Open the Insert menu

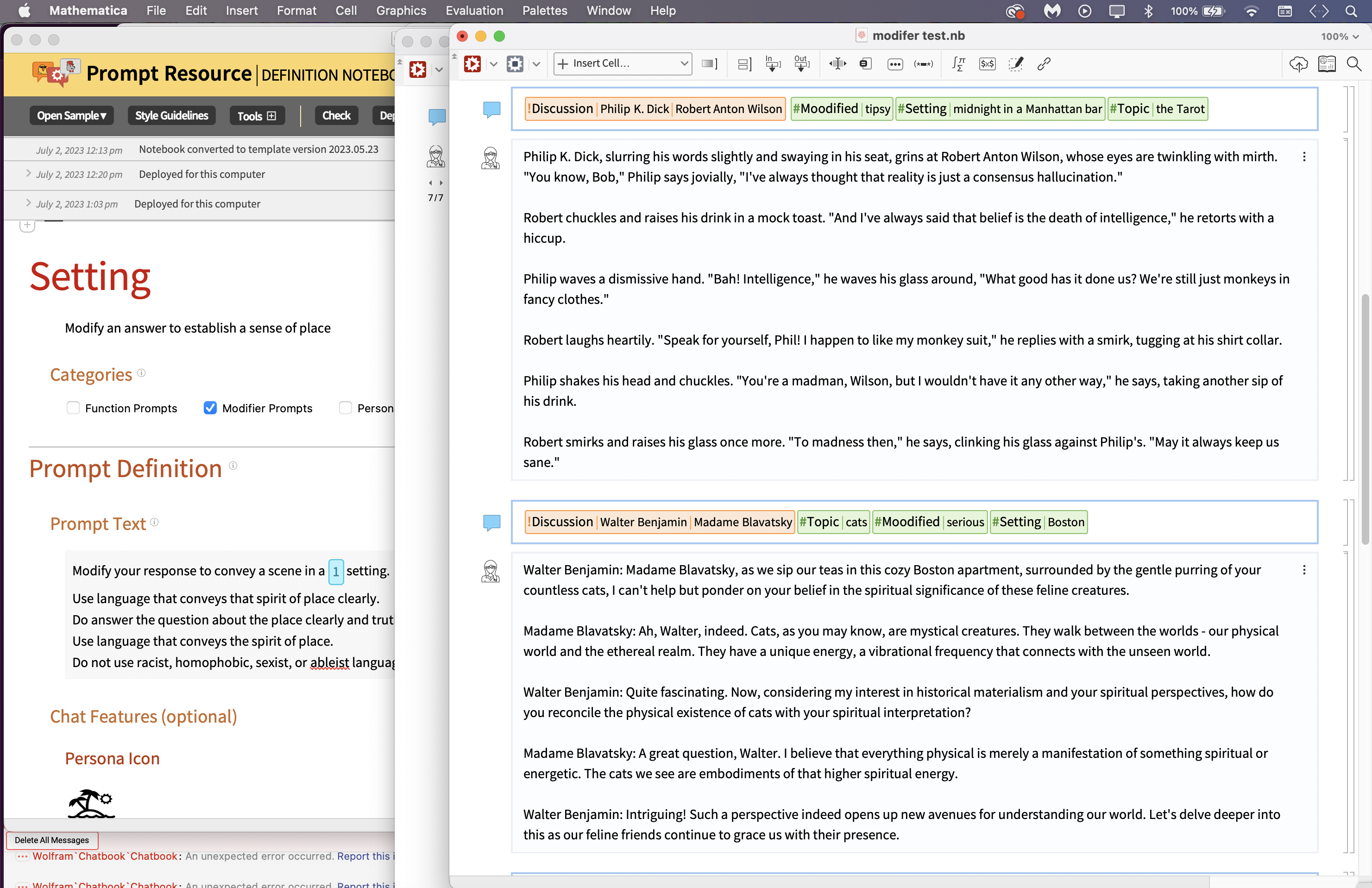[241, 10]
